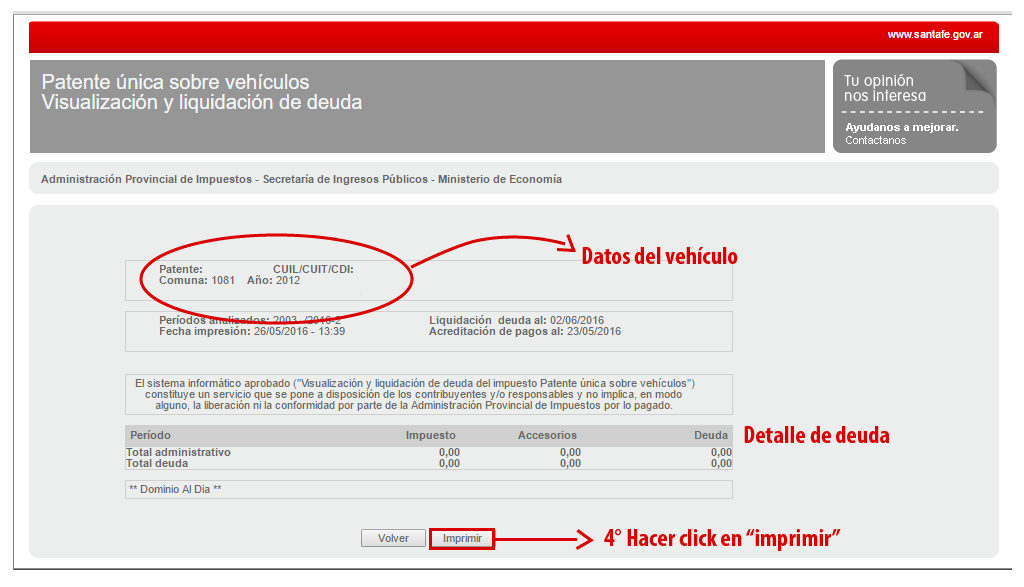Click the Total deuda row label
1024x587 pixels.
(156, 464)
